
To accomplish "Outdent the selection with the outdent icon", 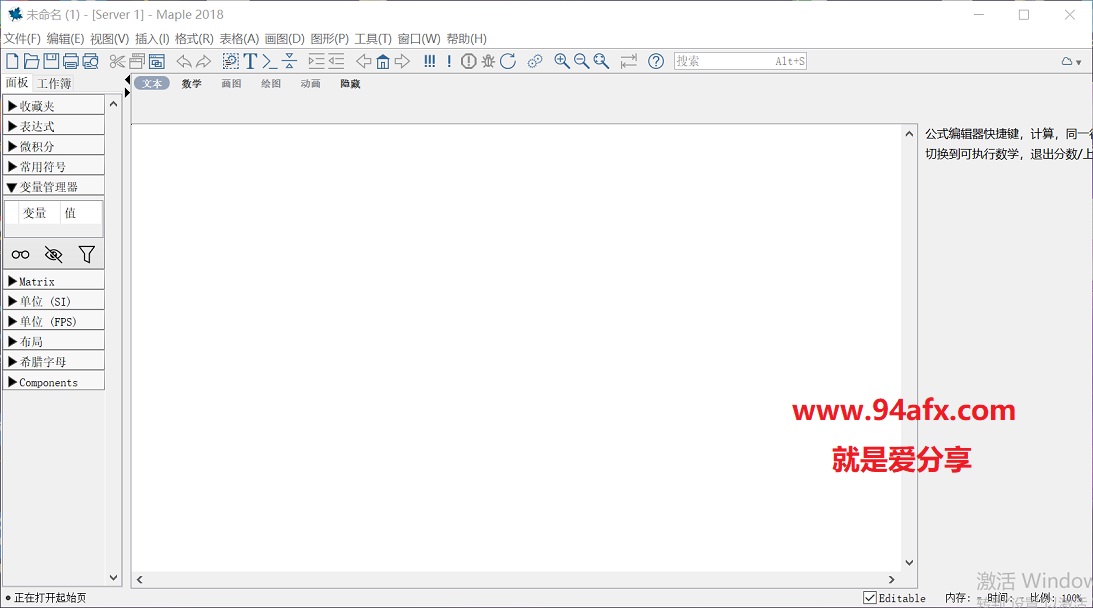I will coord(336,61).
